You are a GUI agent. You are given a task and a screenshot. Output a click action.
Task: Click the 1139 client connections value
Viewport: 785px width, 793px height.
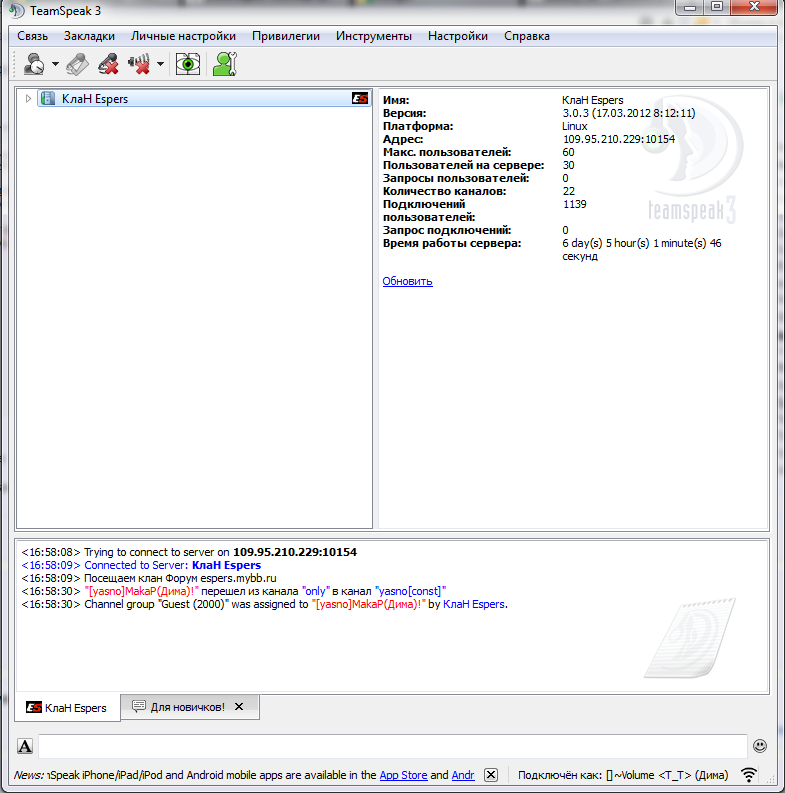575,204
